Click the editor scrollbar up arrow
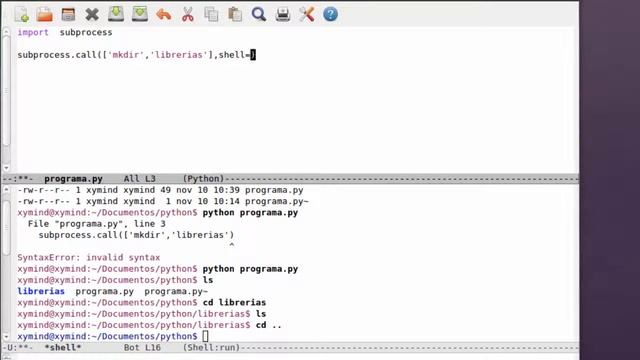The width and height of the screenshot is (640, 360). pyautogui.click(x=6, y=31)
